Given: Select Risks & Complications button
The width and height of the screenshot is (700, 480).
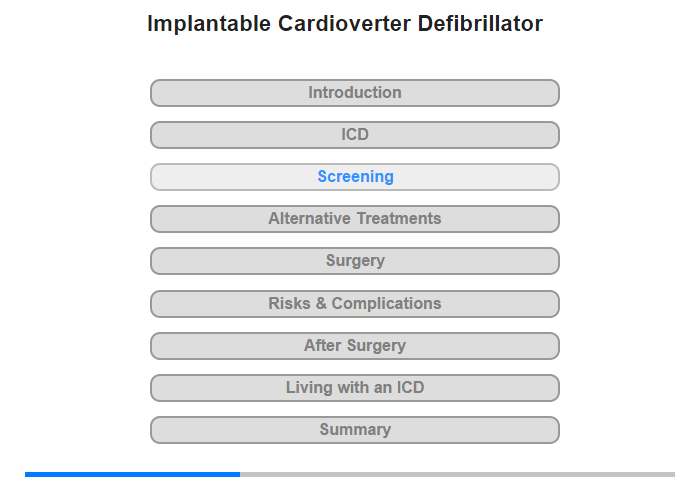Looking at the screenshot, I should [355, 303].
